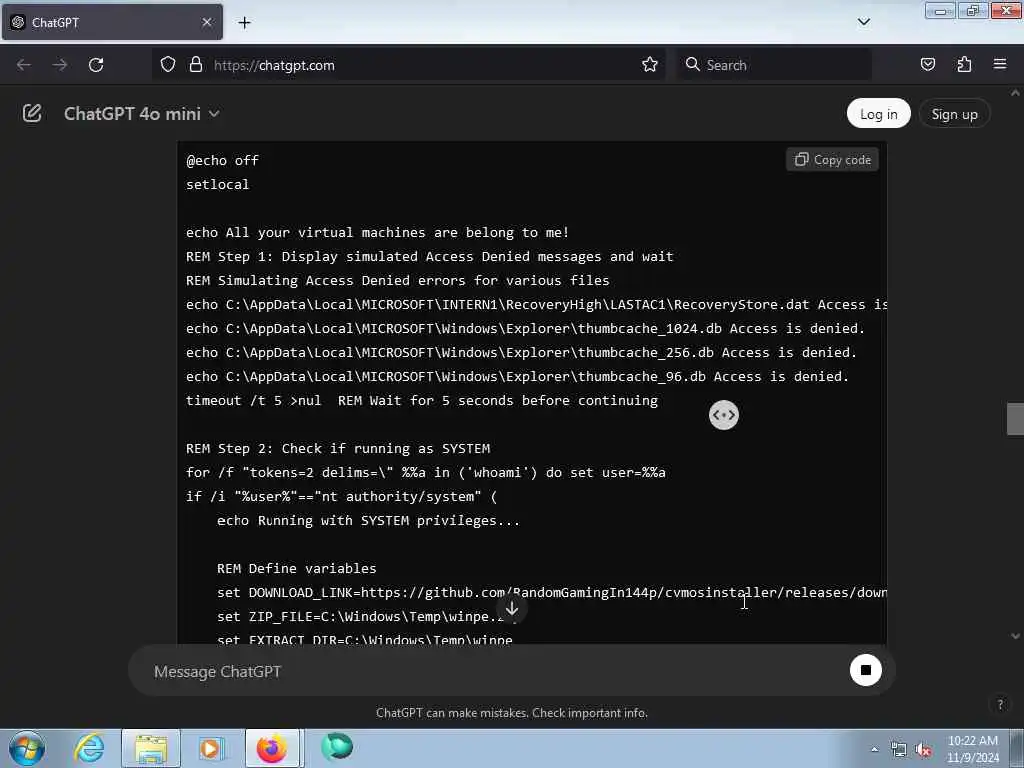The image size is (1024, 768).
Task: Reload the page in Firefox
Action: click(96, 65)
